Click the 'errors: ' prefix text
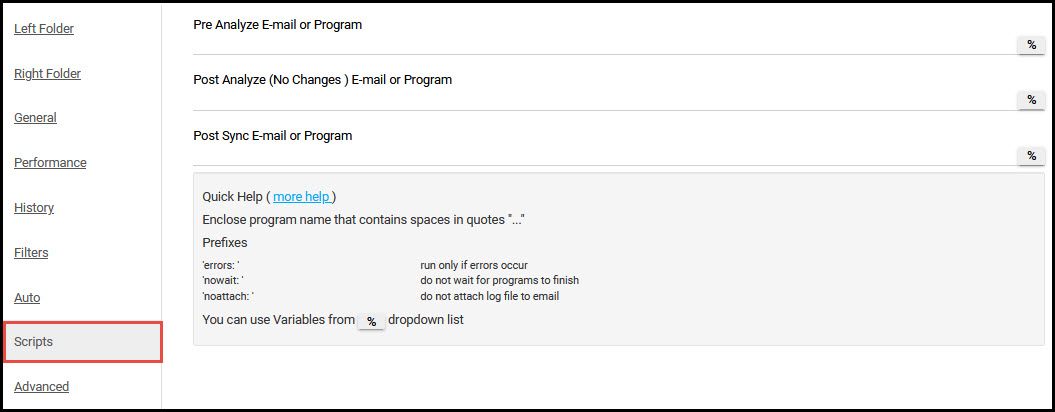 [x=221, y=265]
